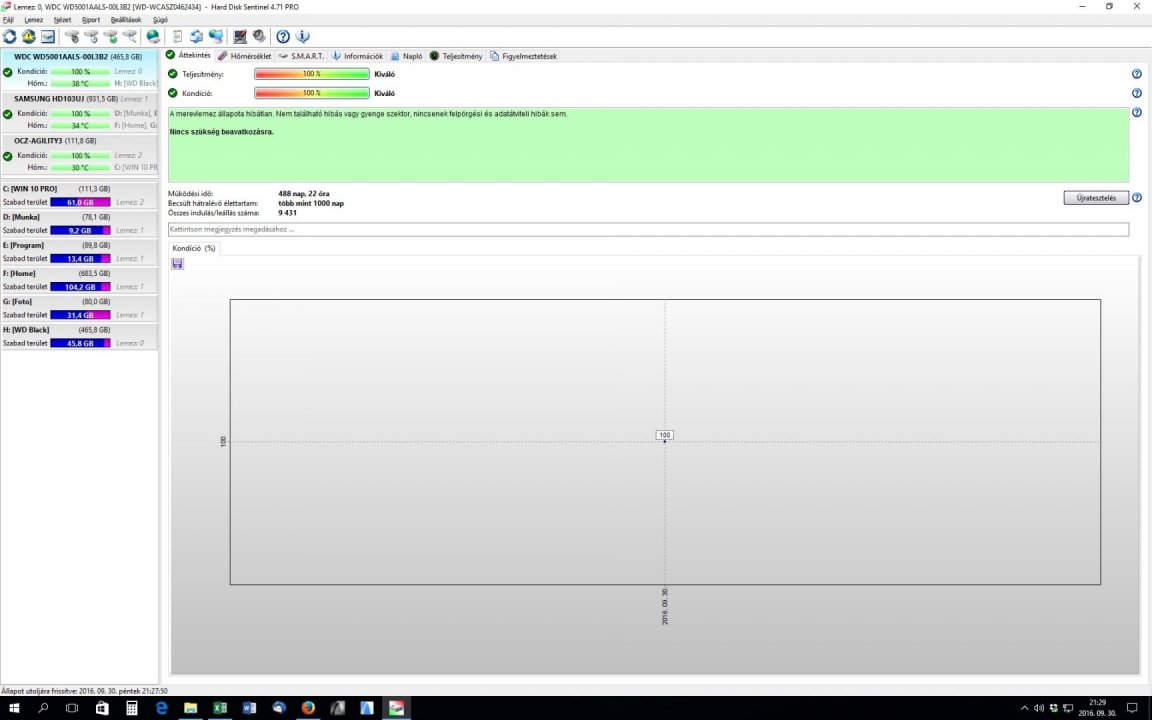Click the purple save icon above the chart
The height and width of the screenshot is (720, 1152).
(x=177, y=264)
